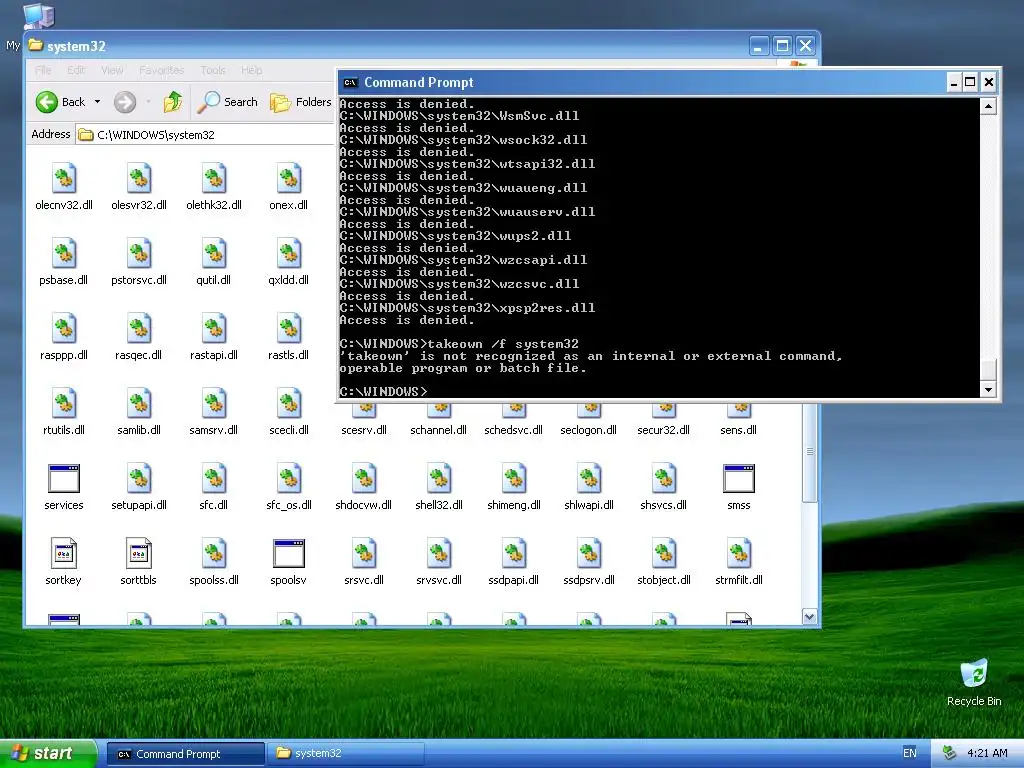1024x768 pixels.
Task: Select the olesvr32.dll file icon
Action: click(x=139, y=178)
